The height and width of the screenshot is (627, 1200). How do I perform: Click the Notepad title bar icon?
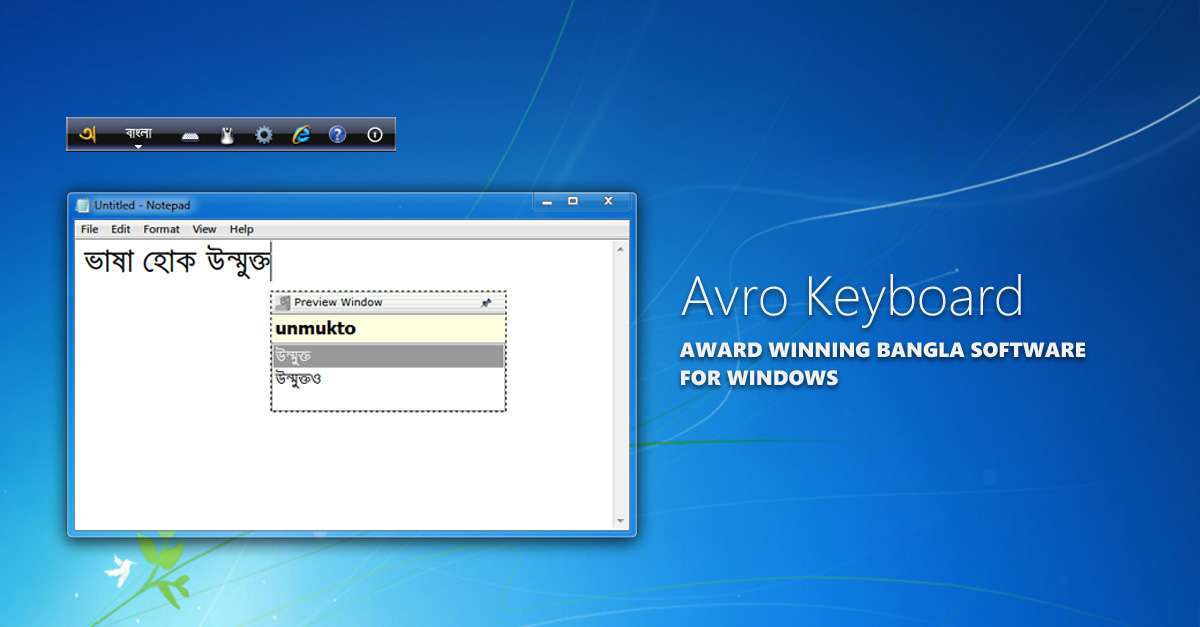(x=83, y=205)
